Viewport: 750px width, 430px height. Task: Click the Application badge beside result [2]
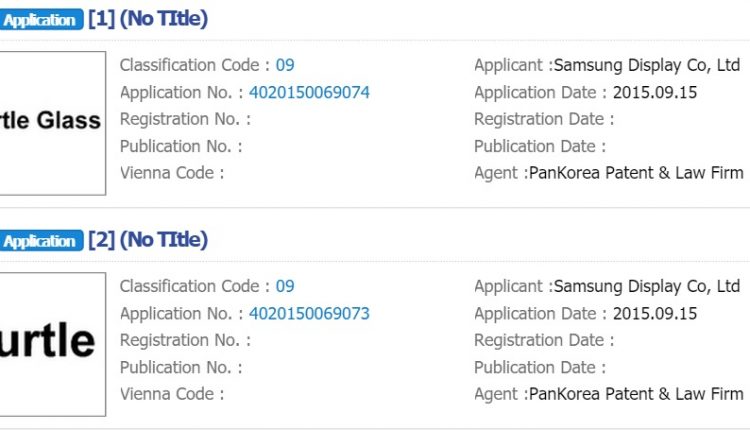click(x=40, y=241)
